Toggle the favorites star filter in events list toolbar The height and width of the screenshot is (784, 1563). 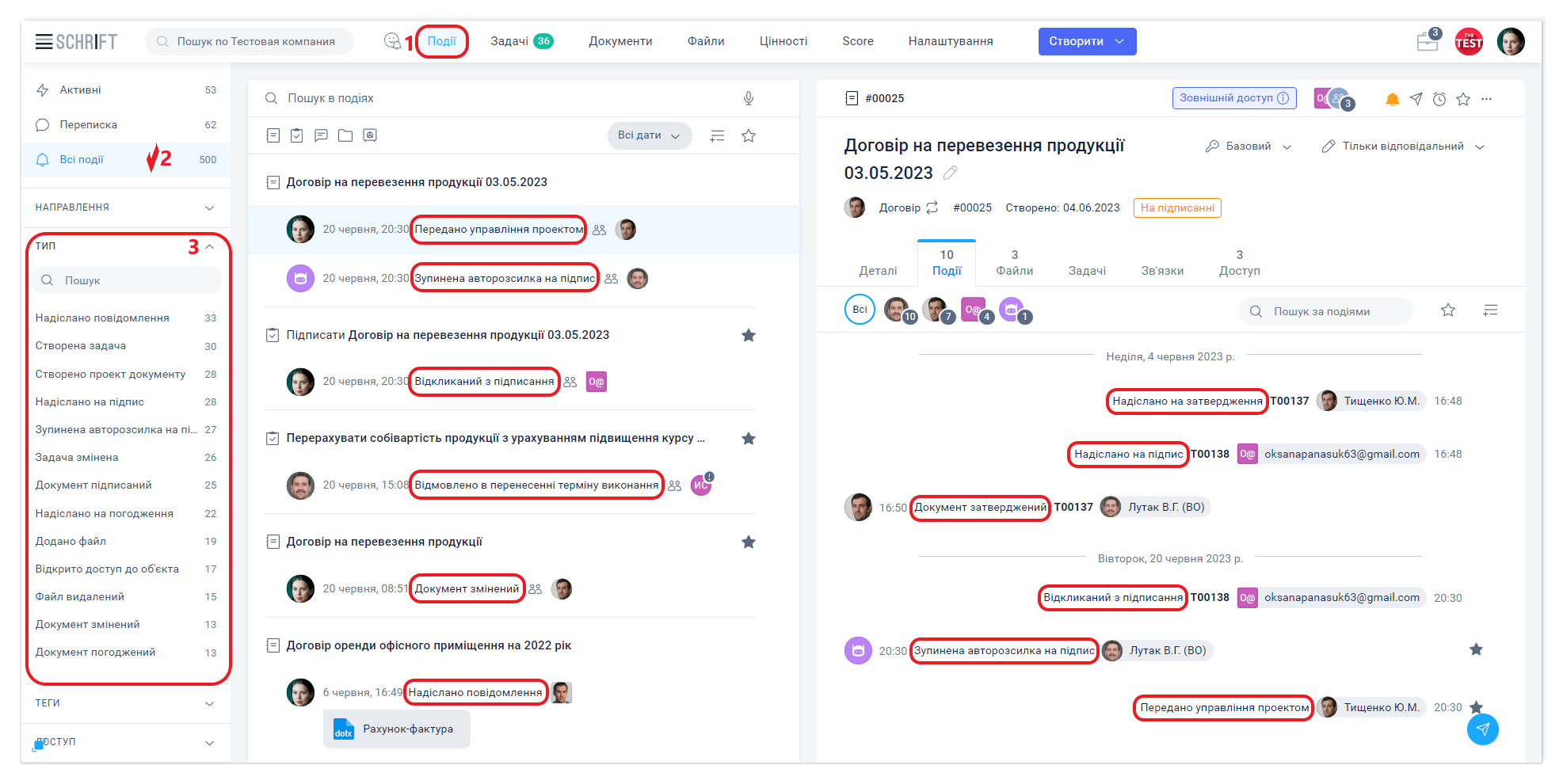coord(748,135)
